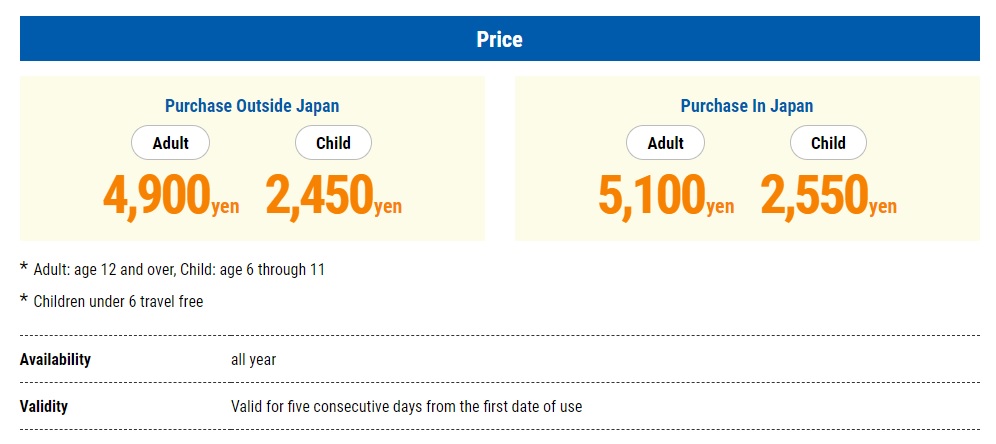Click the Adult pill under Purchase In Japan
This screenshot has height=444, width=996.
(x=665, y=143)
